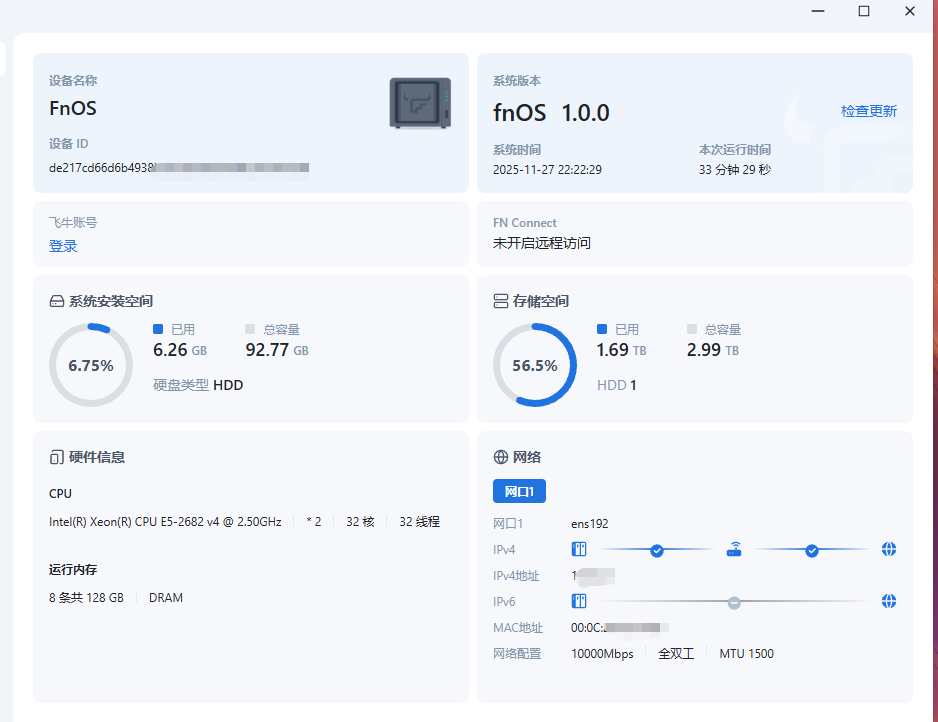The image size is (938, 722).
Task: Click first IPv4 checkmark status indicator
Action: [x=657, y=550]
